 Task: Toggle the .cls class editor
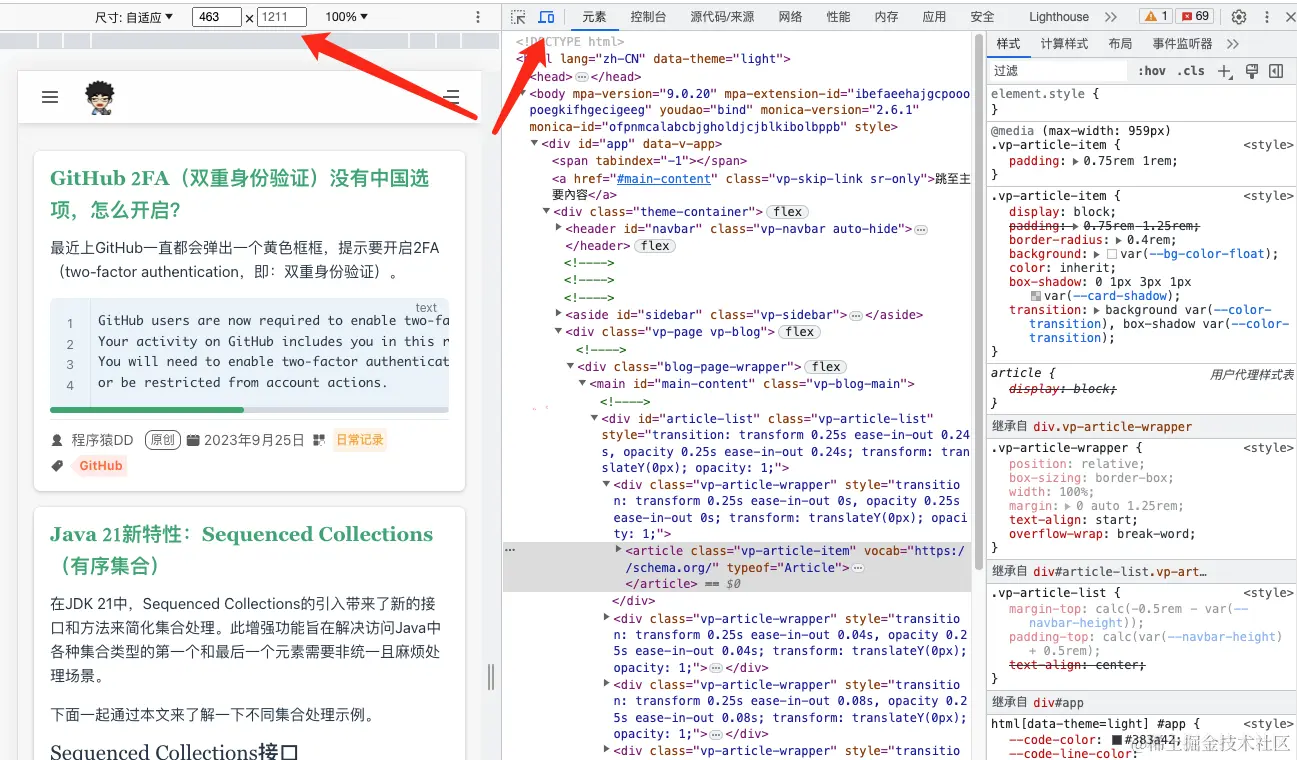click(x=1191, y=71)
